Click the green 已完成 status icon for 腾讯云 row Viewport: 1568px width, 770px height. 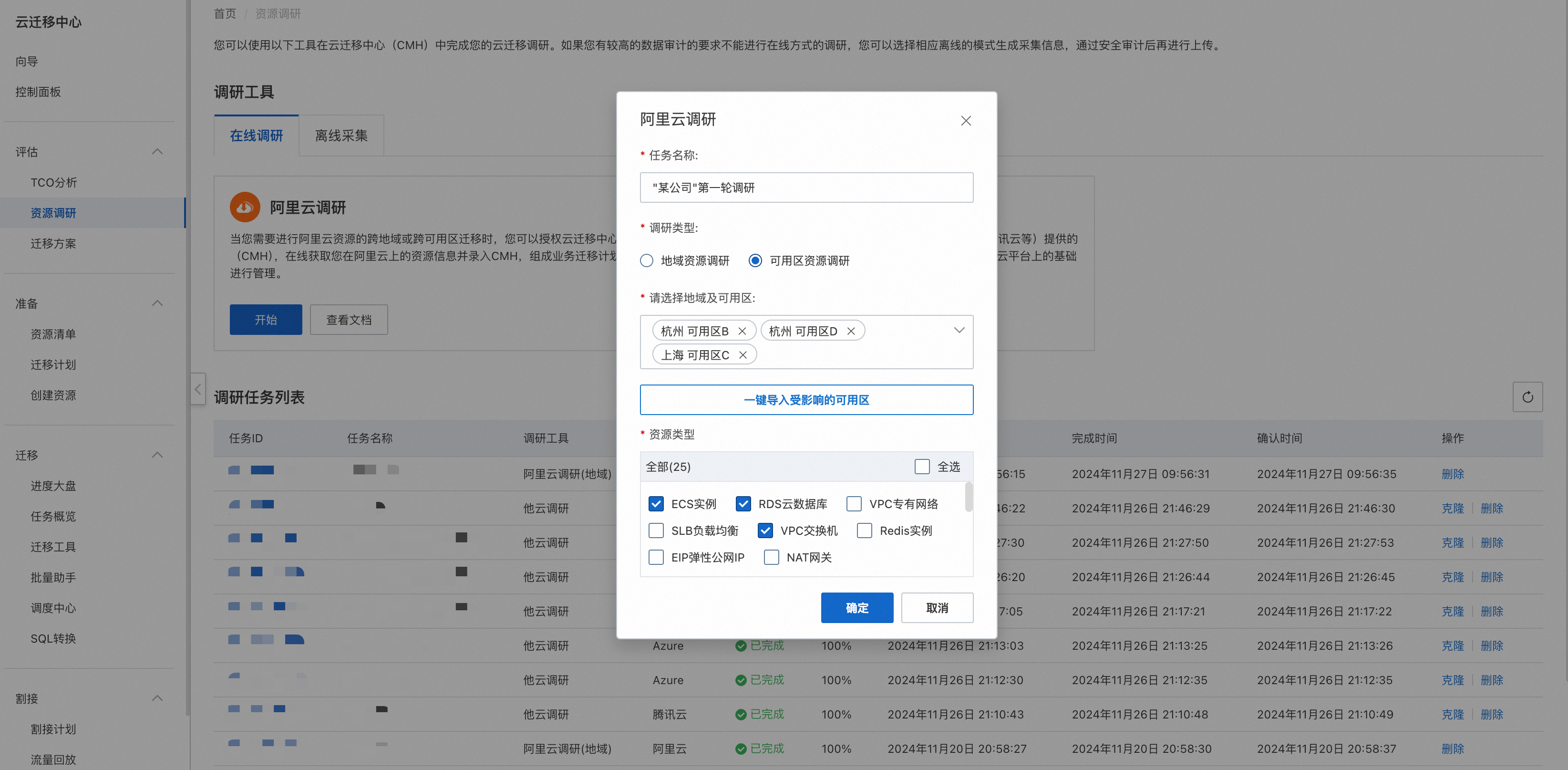point(740,714)
